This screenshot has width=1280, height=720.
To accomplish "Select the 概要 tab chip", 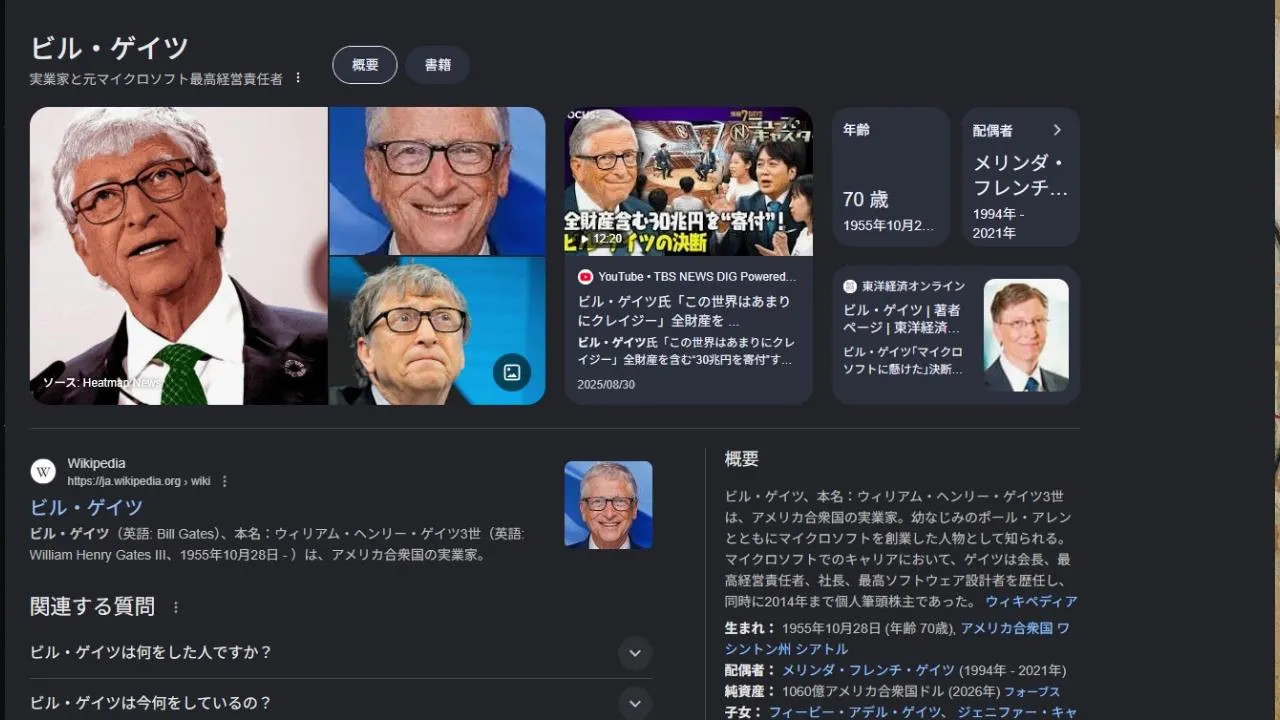I will click(365, 65).
